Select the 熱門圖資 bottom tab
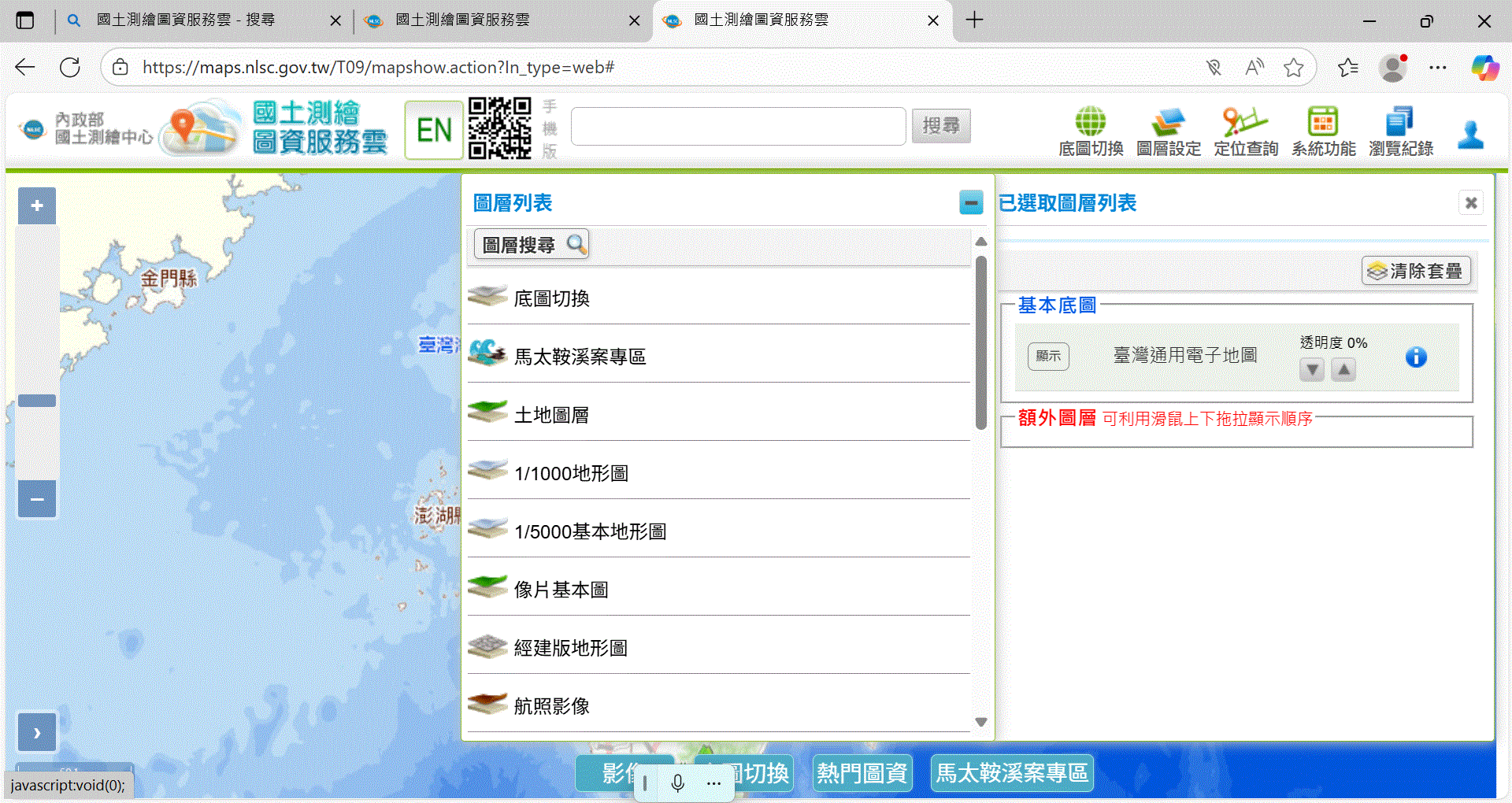The width and height of the screenshot is (1512, 803). tap(862, 773)
